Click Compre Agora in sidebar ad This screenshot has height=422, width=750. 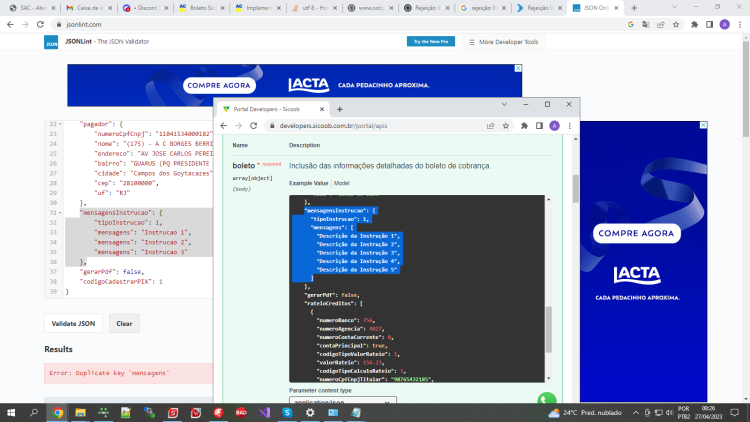[x=636, y=233]
